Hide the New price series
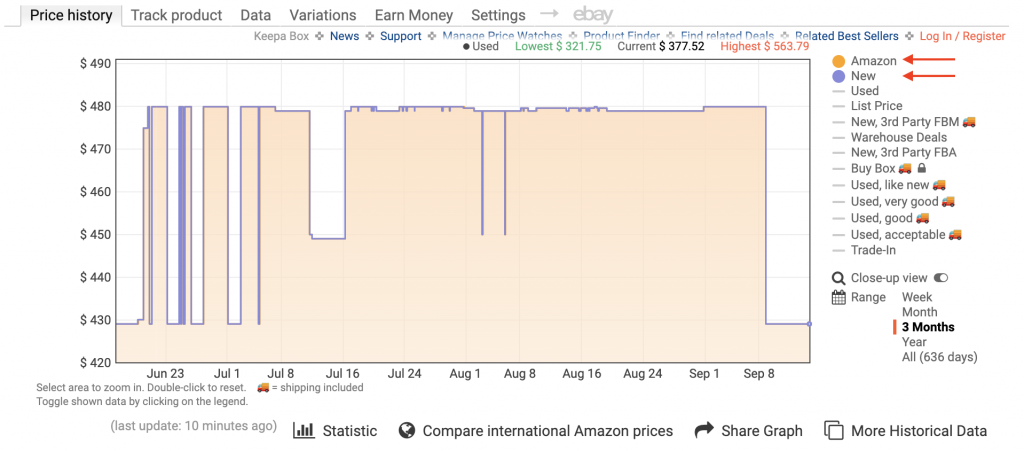The width and height of the screenshot is (1024, 451). (x=863, y=76)
